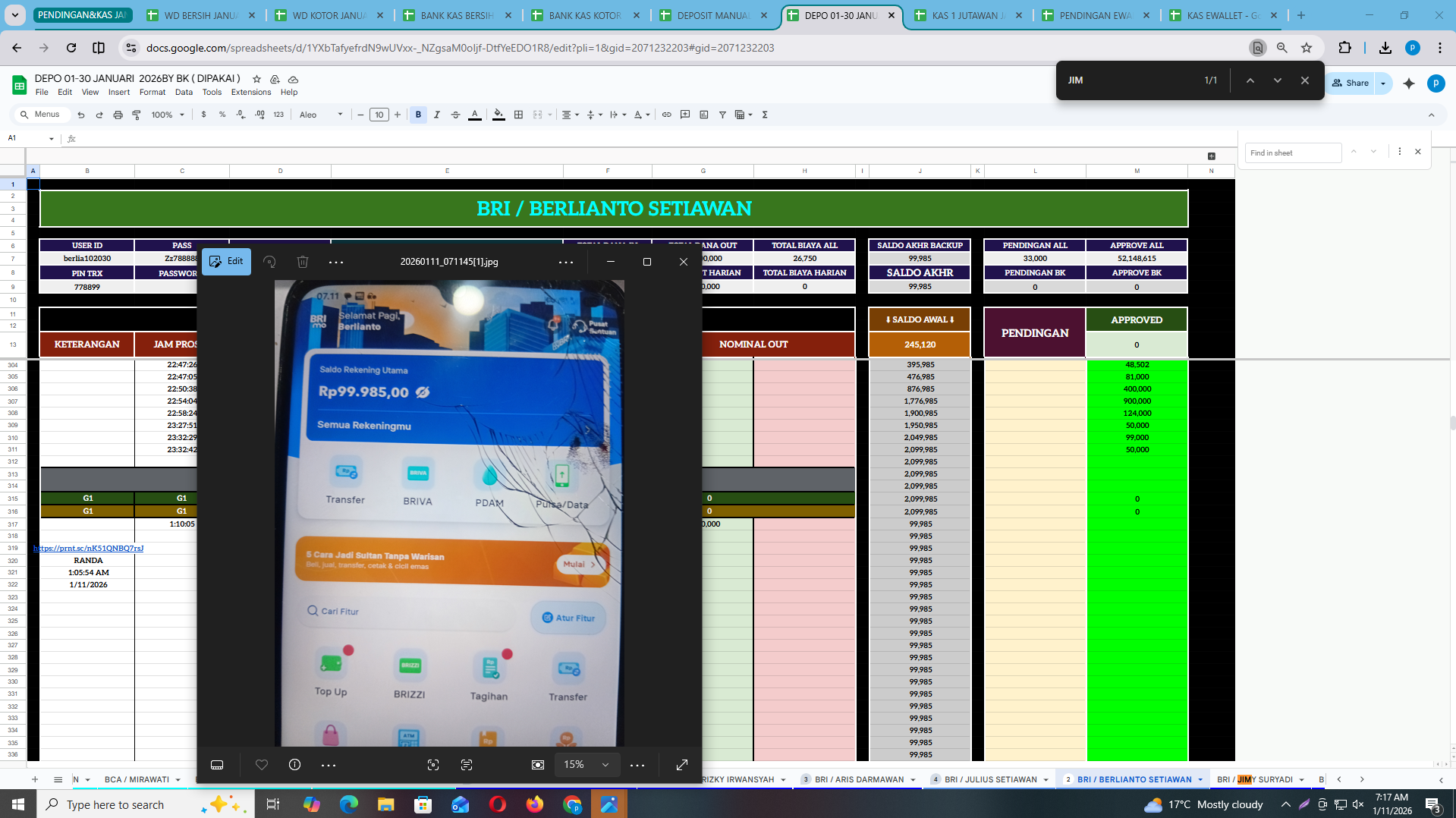Open the Name box dropdown arrow
This screenshot has height=818, width=1456.
(52, 139)
